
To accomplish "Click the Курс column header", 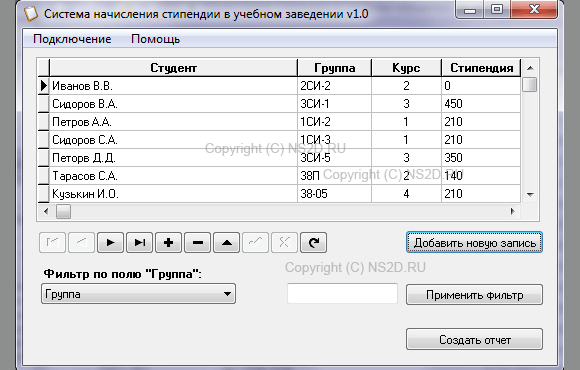I will [x=406, y=68].
